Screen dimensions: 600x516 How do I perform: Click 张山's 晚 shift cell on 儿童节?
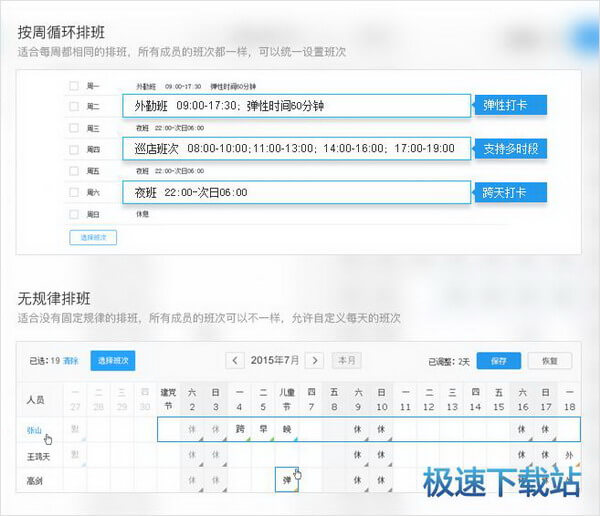coord(287,429)
